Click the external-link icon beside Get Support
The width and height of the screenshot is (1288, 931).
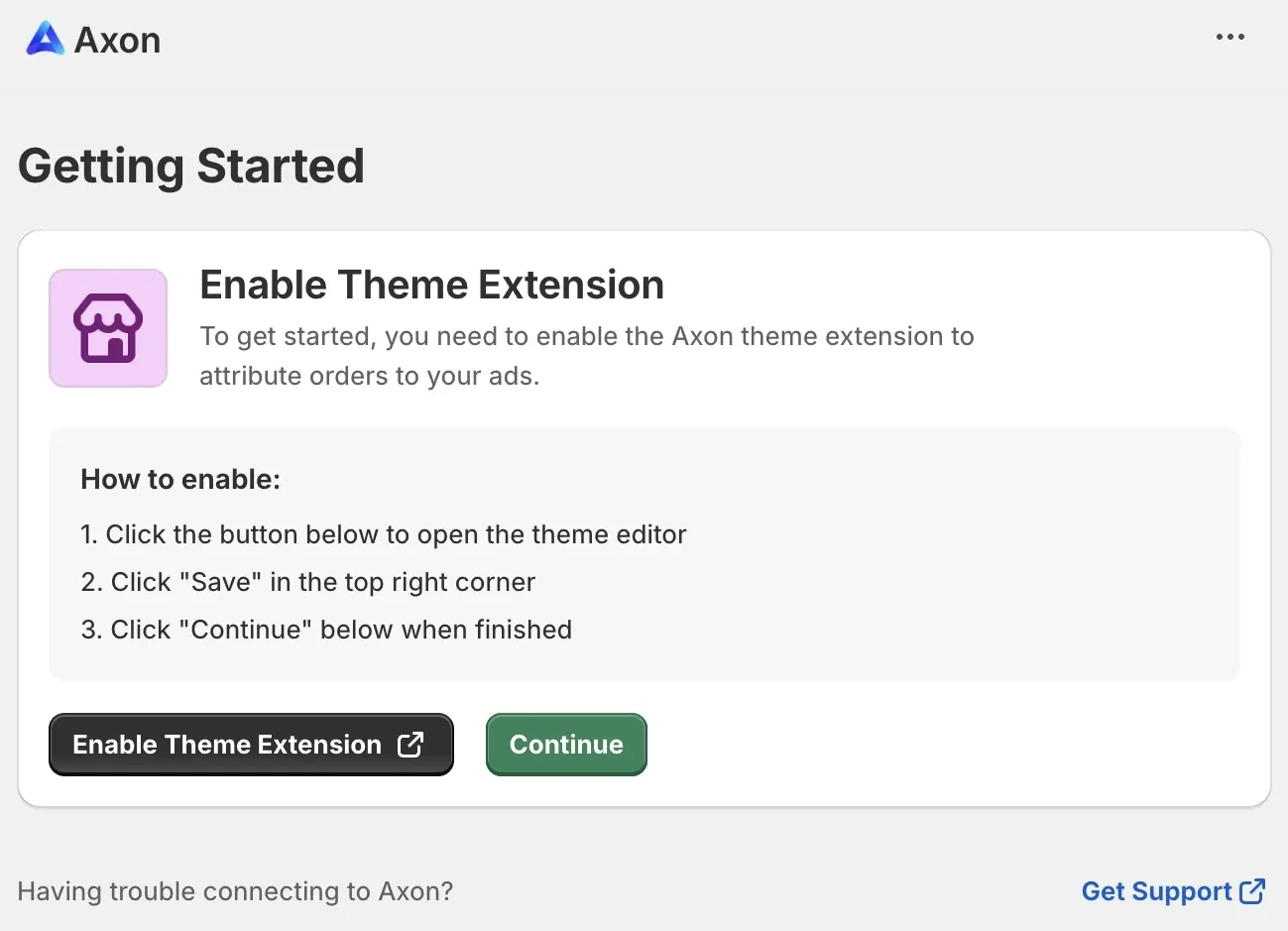pos(1253,890)
